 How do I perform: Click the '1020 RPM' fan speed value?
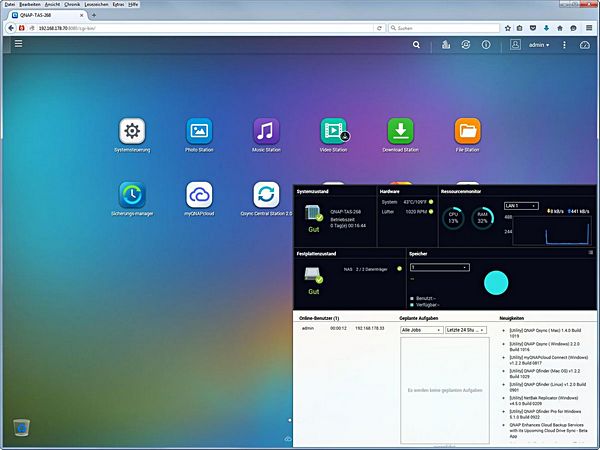[416, 211]
